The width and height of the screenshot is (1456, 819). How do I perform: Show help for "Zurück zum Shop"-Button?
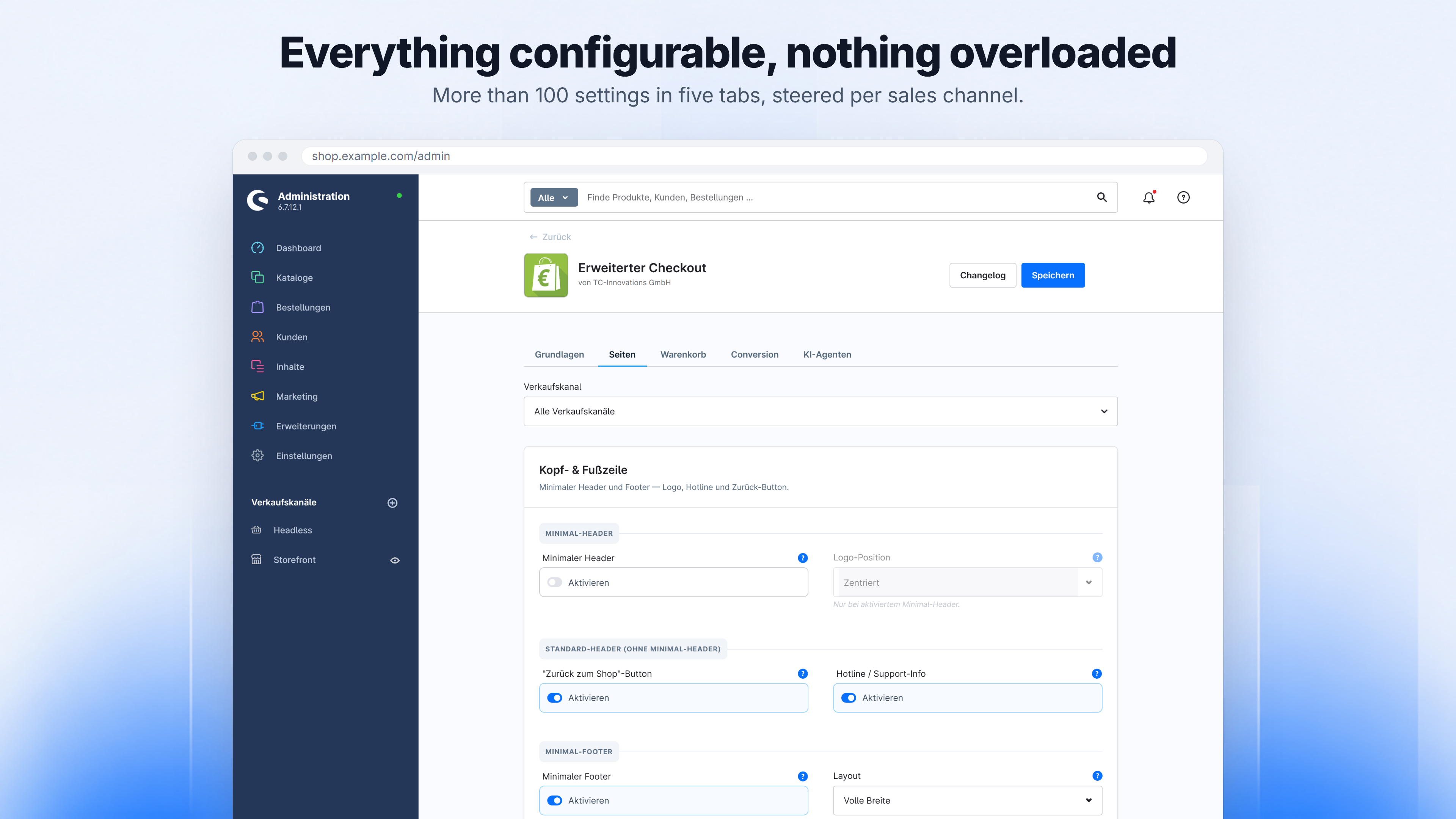pyautogui.click(x=803, y=674)
